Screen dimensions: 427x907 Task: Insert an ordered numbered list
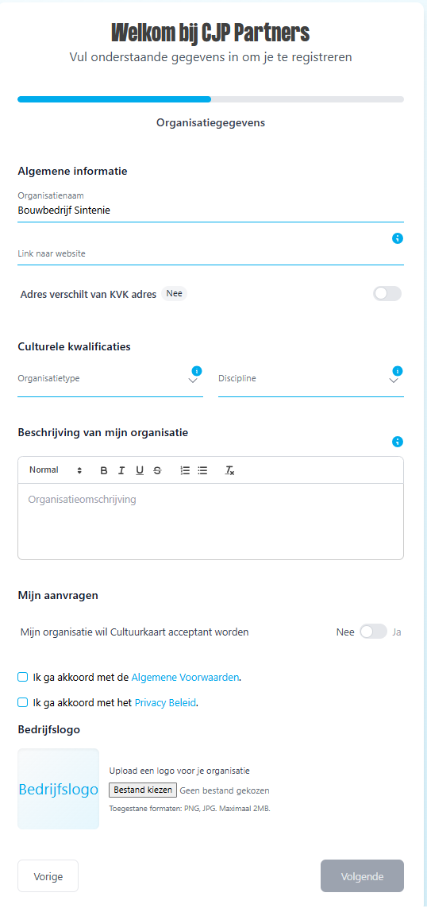point(185,470)
